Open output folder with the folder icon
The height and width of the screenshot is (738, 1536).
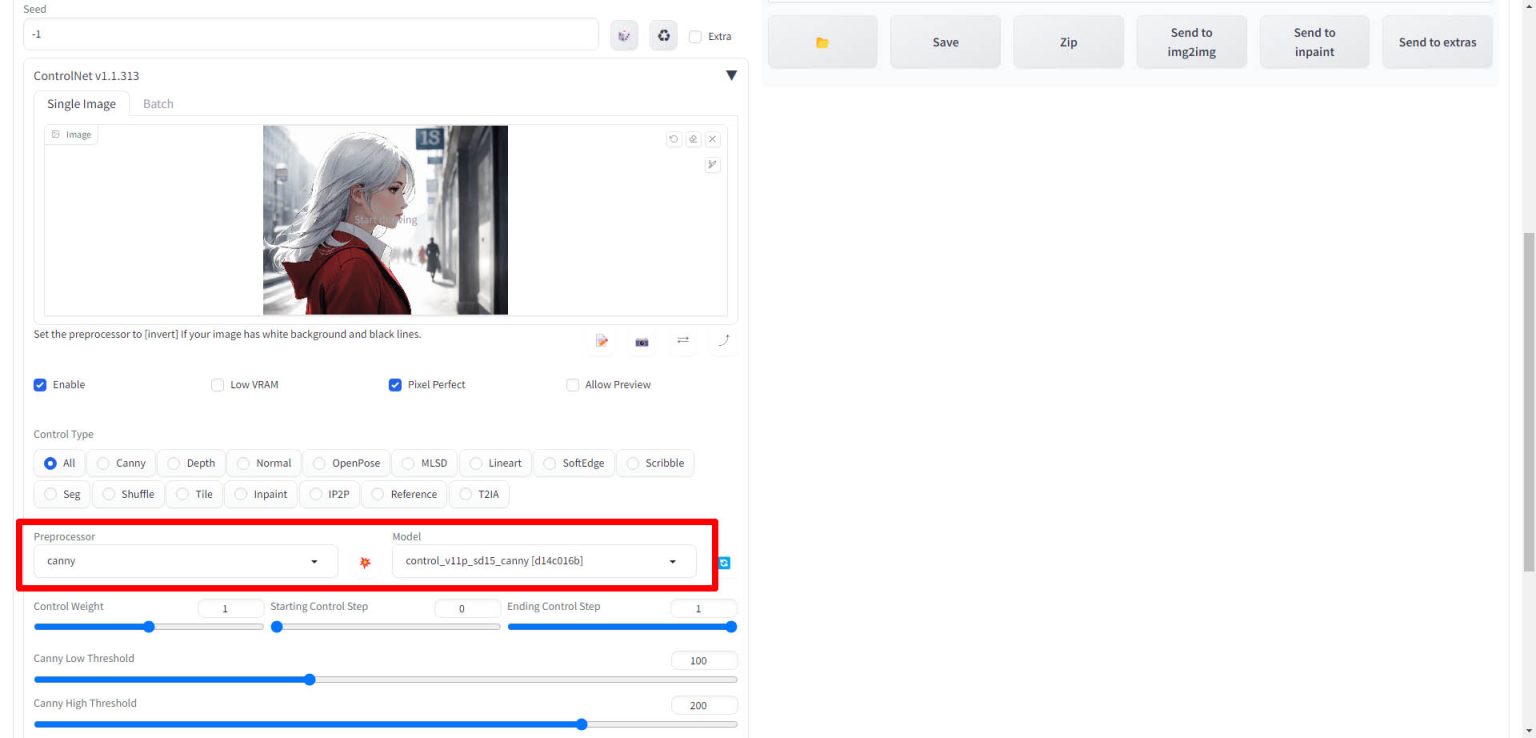[822, 42]
